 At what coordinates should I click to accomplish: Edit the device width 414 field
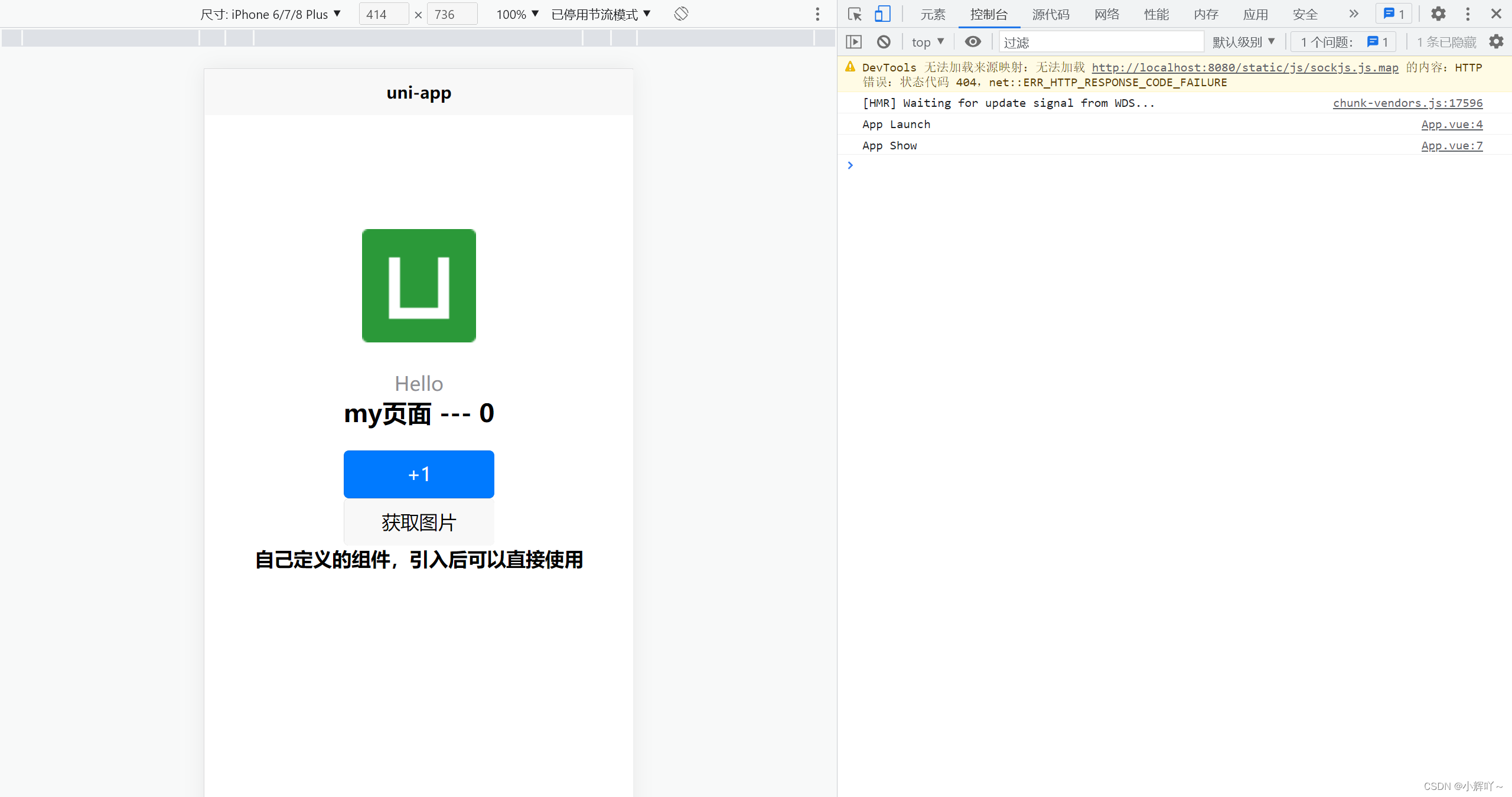click(x=384, y=14)
